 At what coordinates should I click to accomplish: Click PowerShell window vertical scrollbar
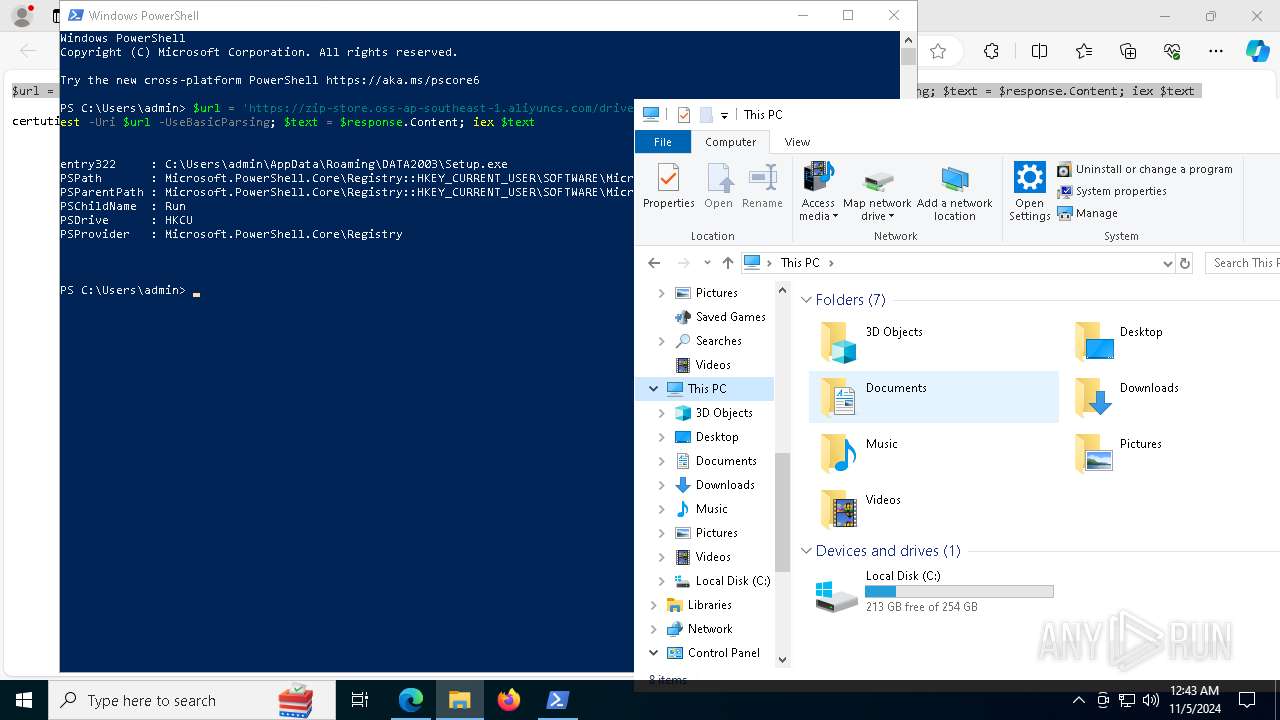(x=908, y=57)
